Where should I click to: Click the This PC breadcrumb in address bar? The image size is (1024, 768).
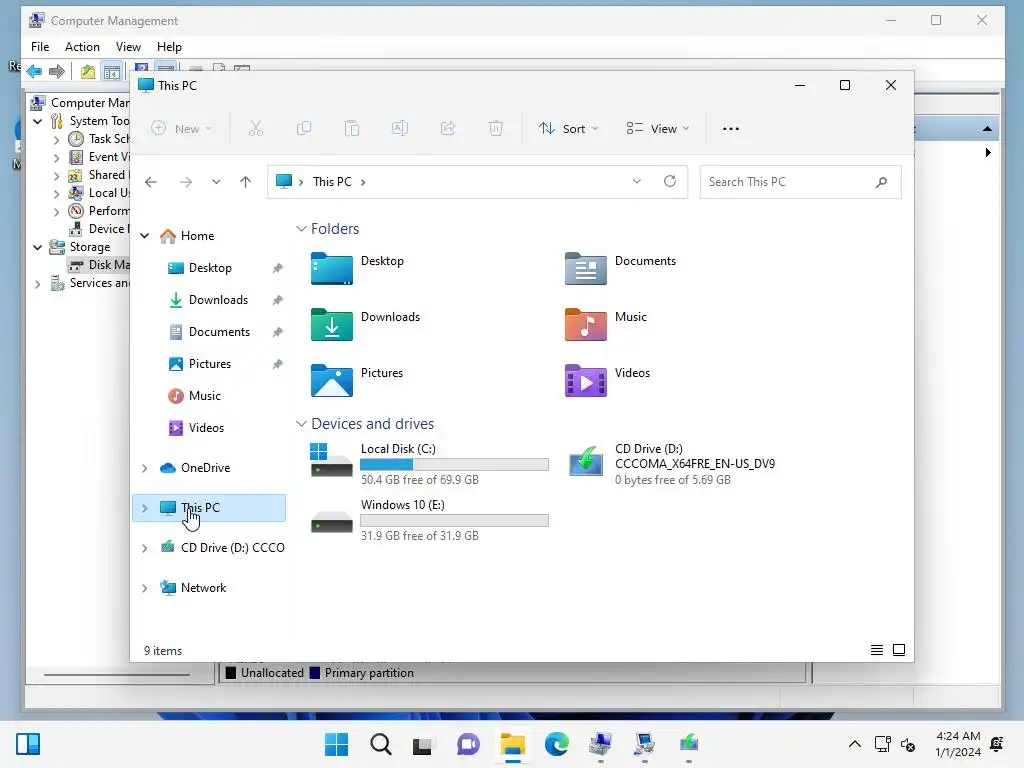click(x=332, y=182)
